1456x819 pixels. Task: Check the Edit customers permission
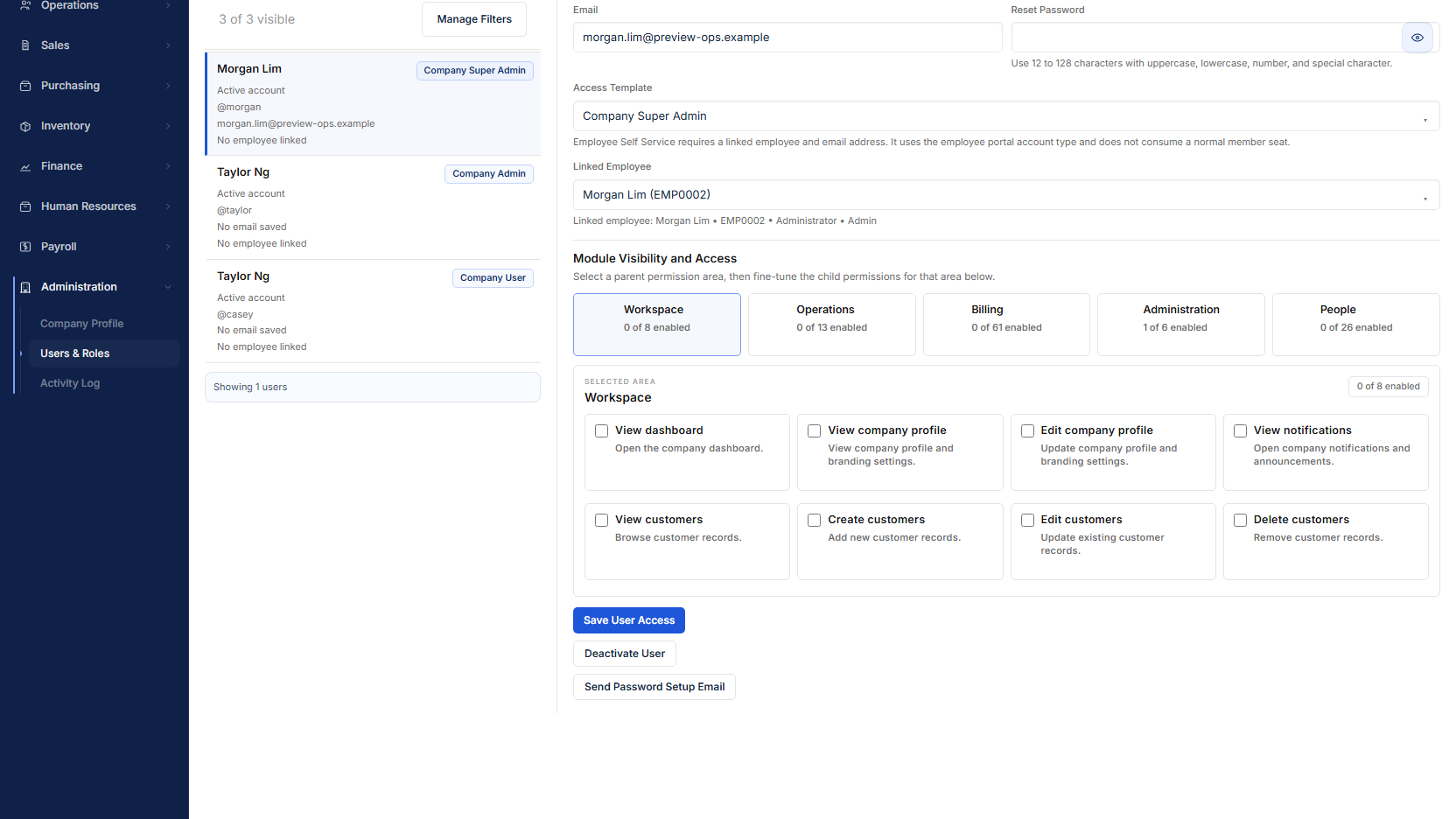pos(1028,520)
